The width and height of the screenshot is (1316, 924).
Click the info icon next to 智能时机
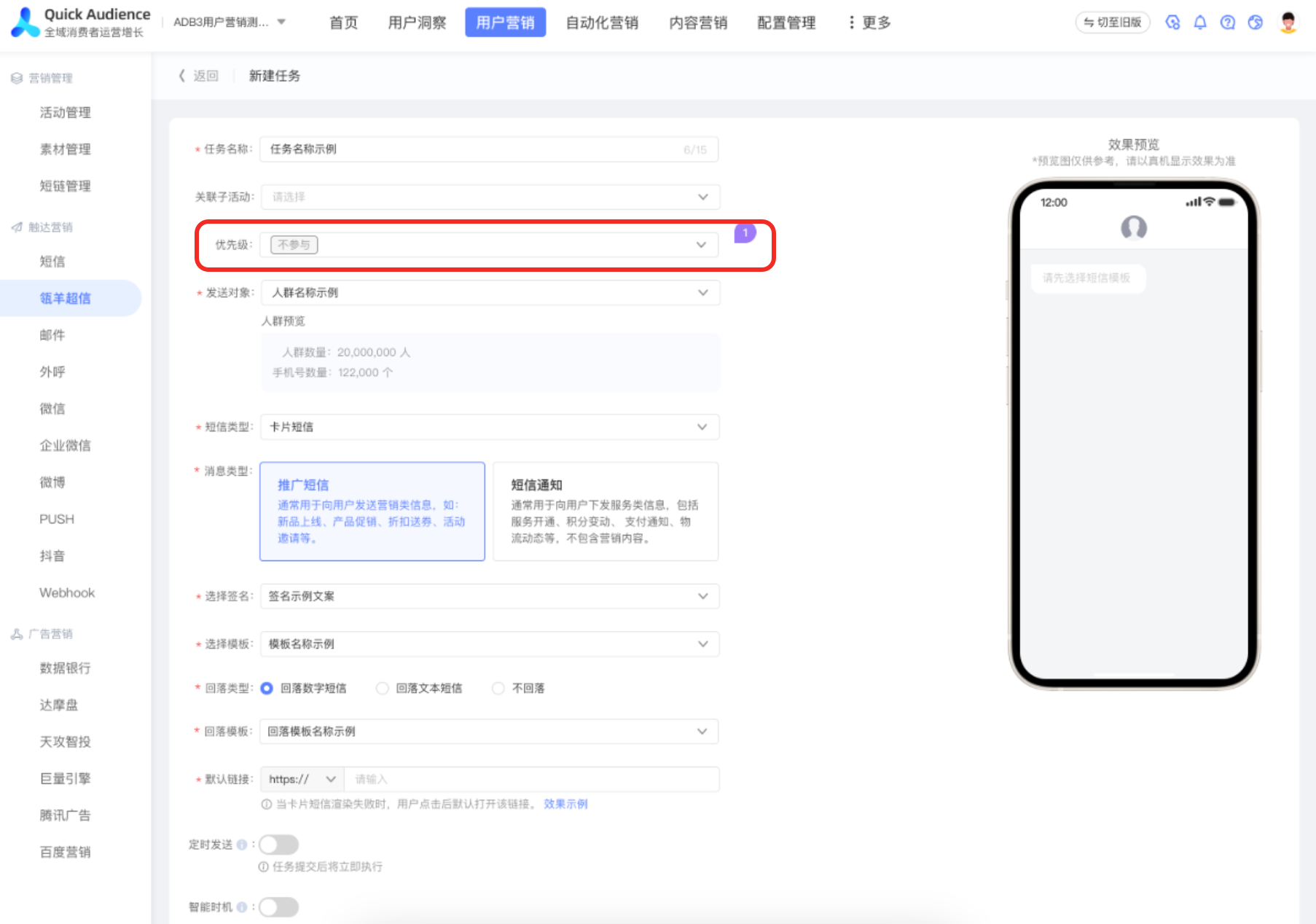pyautogui.click(x=242, y=907)
